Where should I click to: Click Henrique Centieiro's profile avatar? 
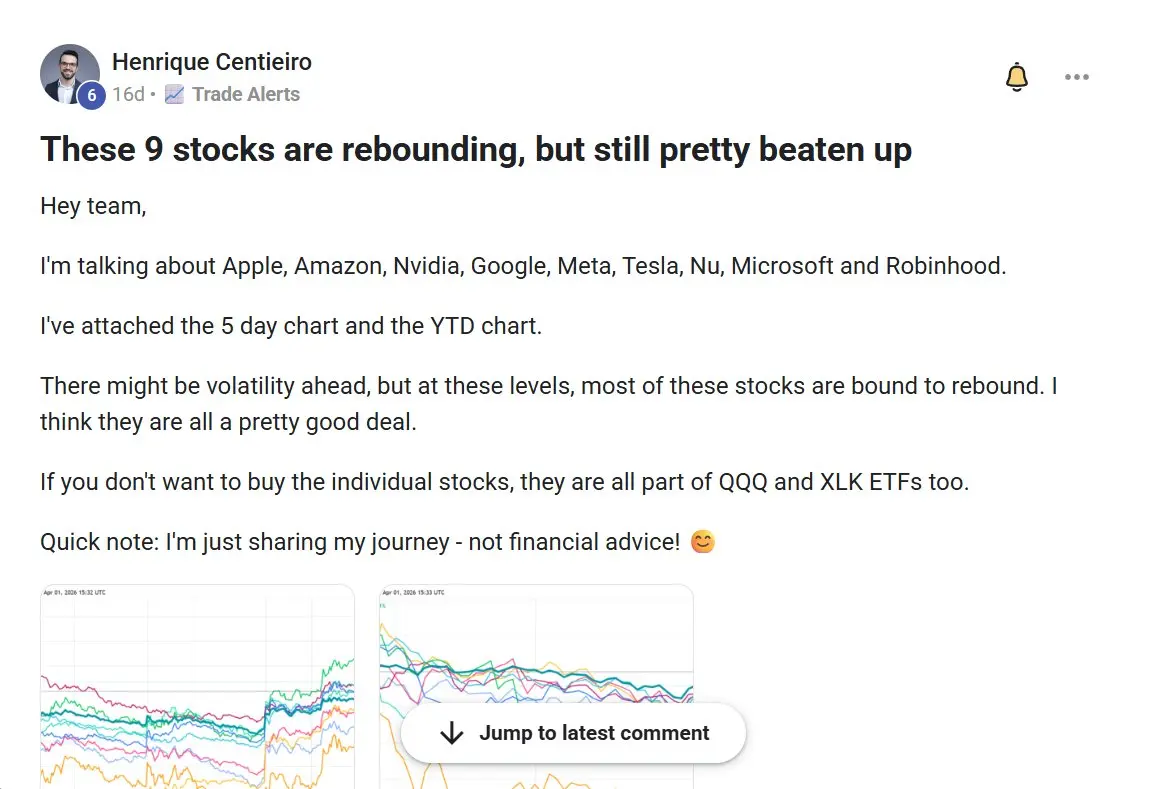67,70
